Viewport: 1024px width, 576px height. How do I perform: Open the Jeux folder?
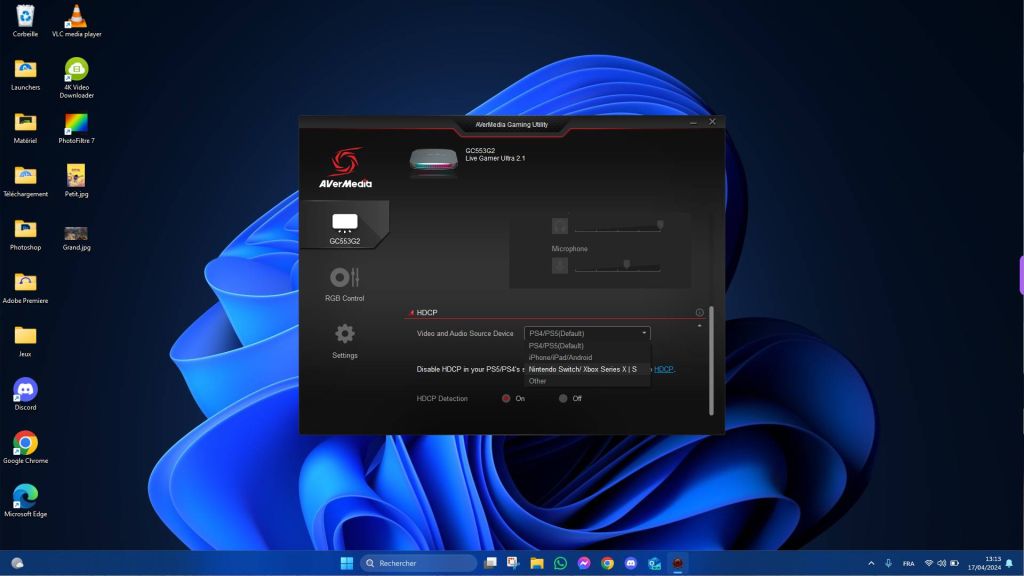tap(25, 342)
